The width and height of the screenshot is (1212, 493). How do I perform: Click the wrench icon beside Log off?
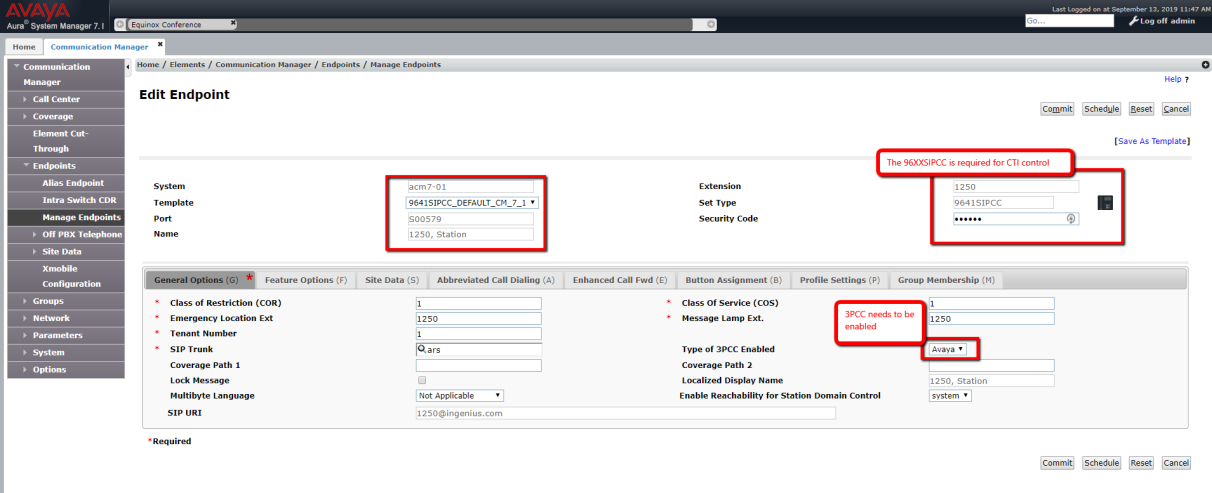[1133, 21]
